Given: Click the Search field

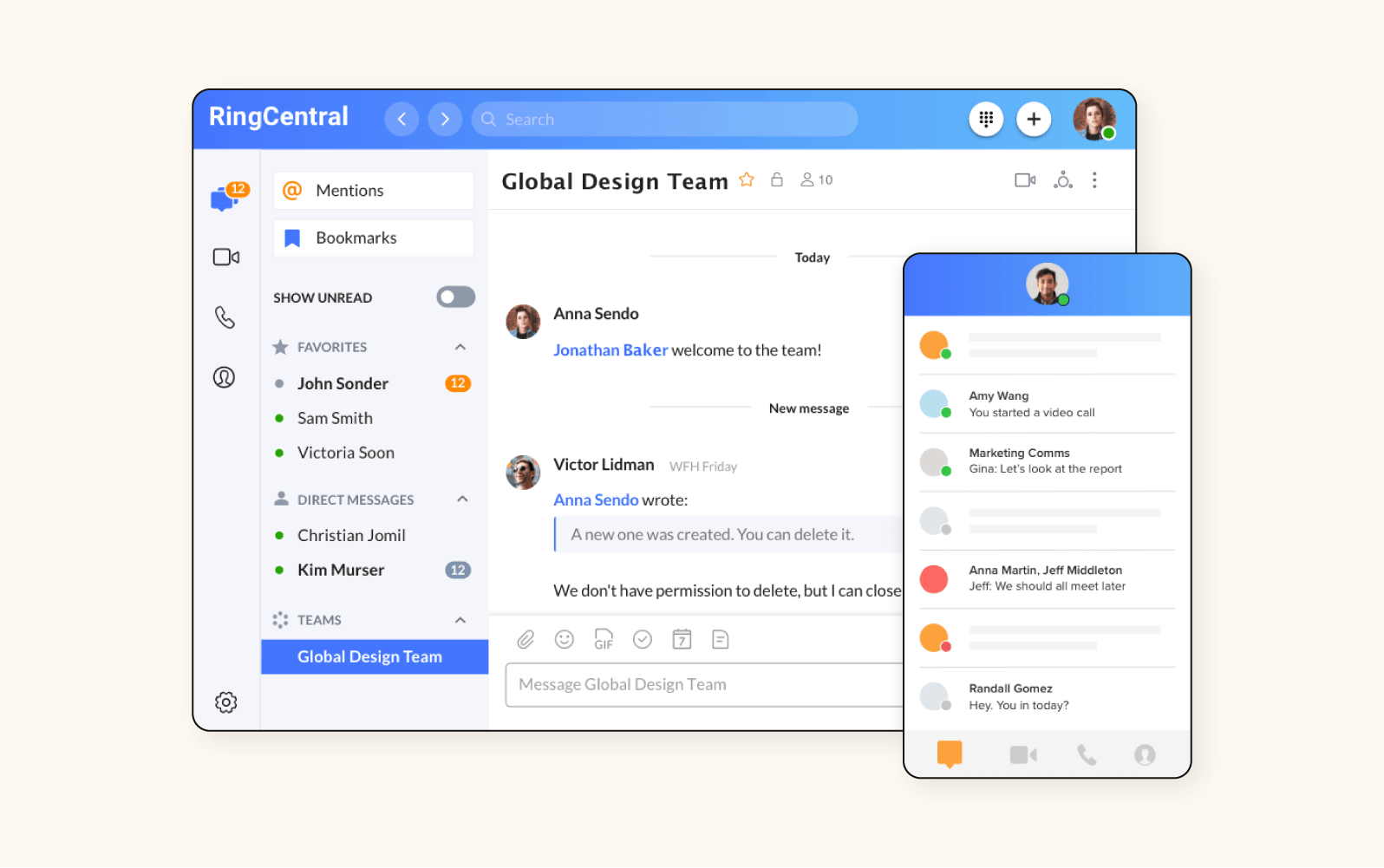Looking at the screenshot, I should coord(664,119).
